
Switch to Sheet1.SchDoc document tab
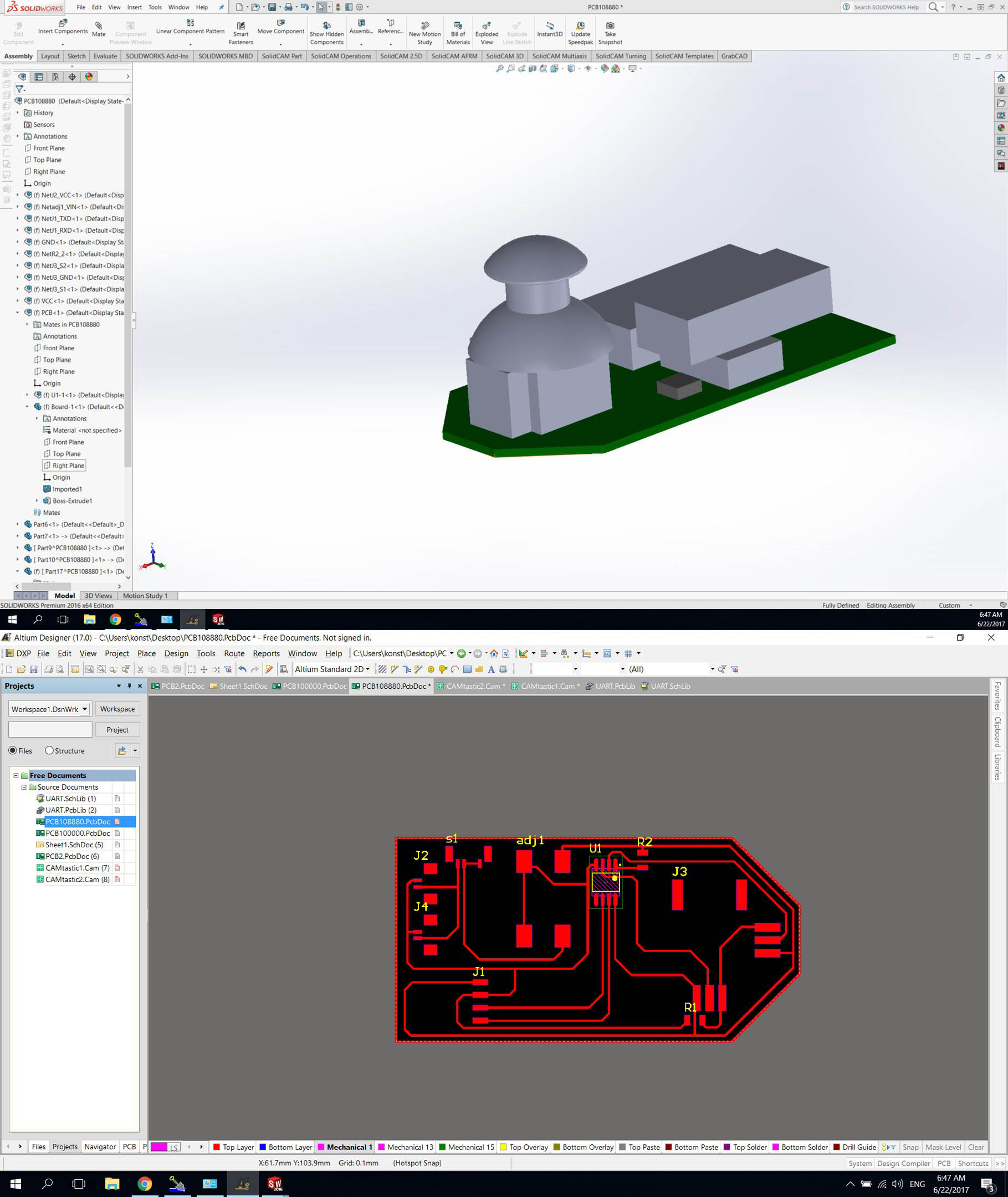tap(238, 686)
